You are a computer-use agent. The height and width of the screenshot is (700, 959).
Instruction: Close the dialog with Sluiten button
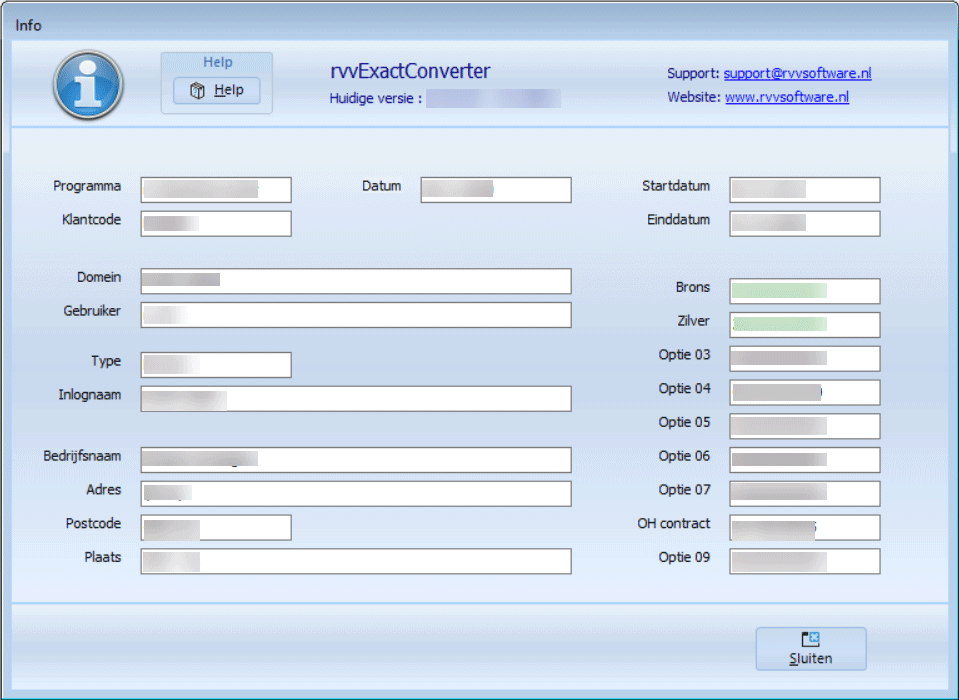click(811, 649)
